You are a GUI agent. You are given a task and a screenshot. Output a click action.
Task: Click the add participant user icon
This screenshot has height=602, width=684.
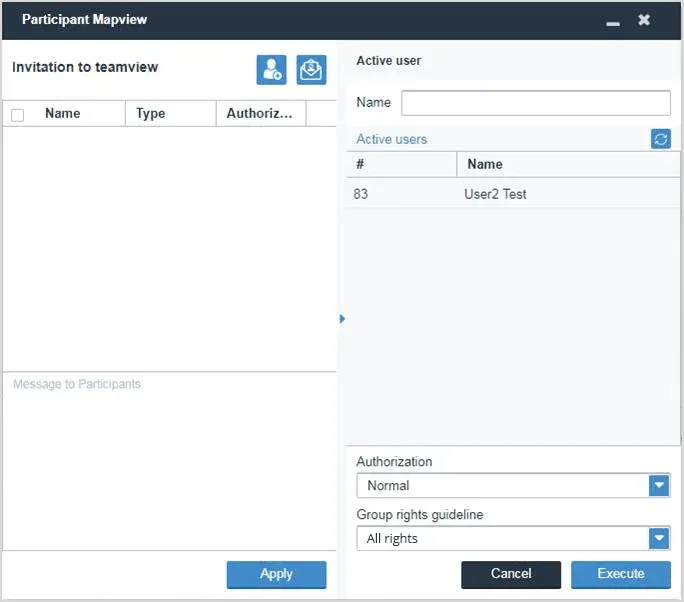271,70
